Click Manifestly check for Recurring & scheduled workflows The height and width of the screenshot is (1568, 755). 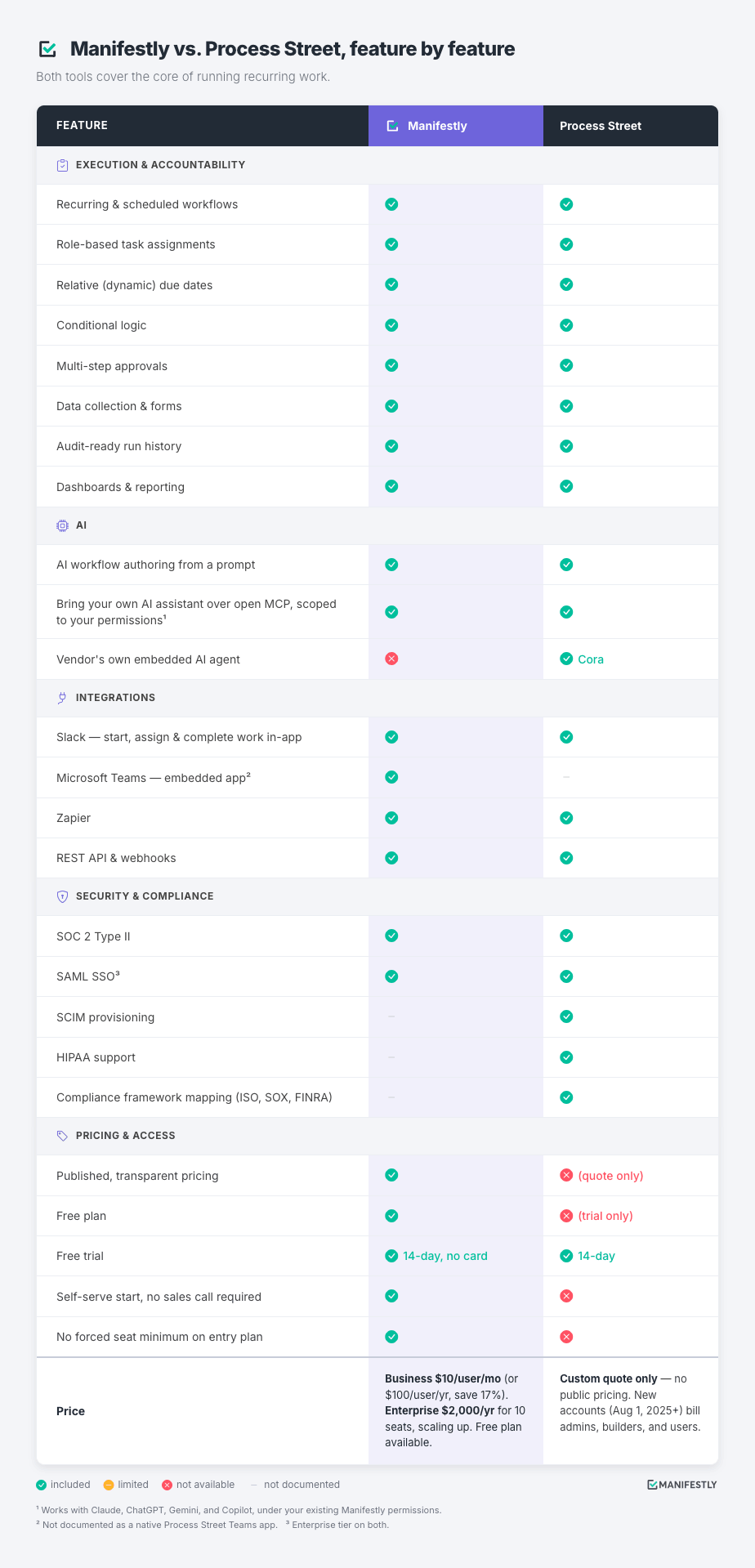point(391,204)
